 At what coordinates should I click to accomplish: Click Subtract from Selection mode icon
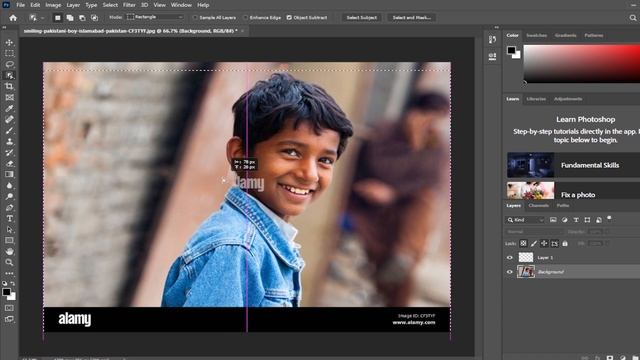pos(82,18)
